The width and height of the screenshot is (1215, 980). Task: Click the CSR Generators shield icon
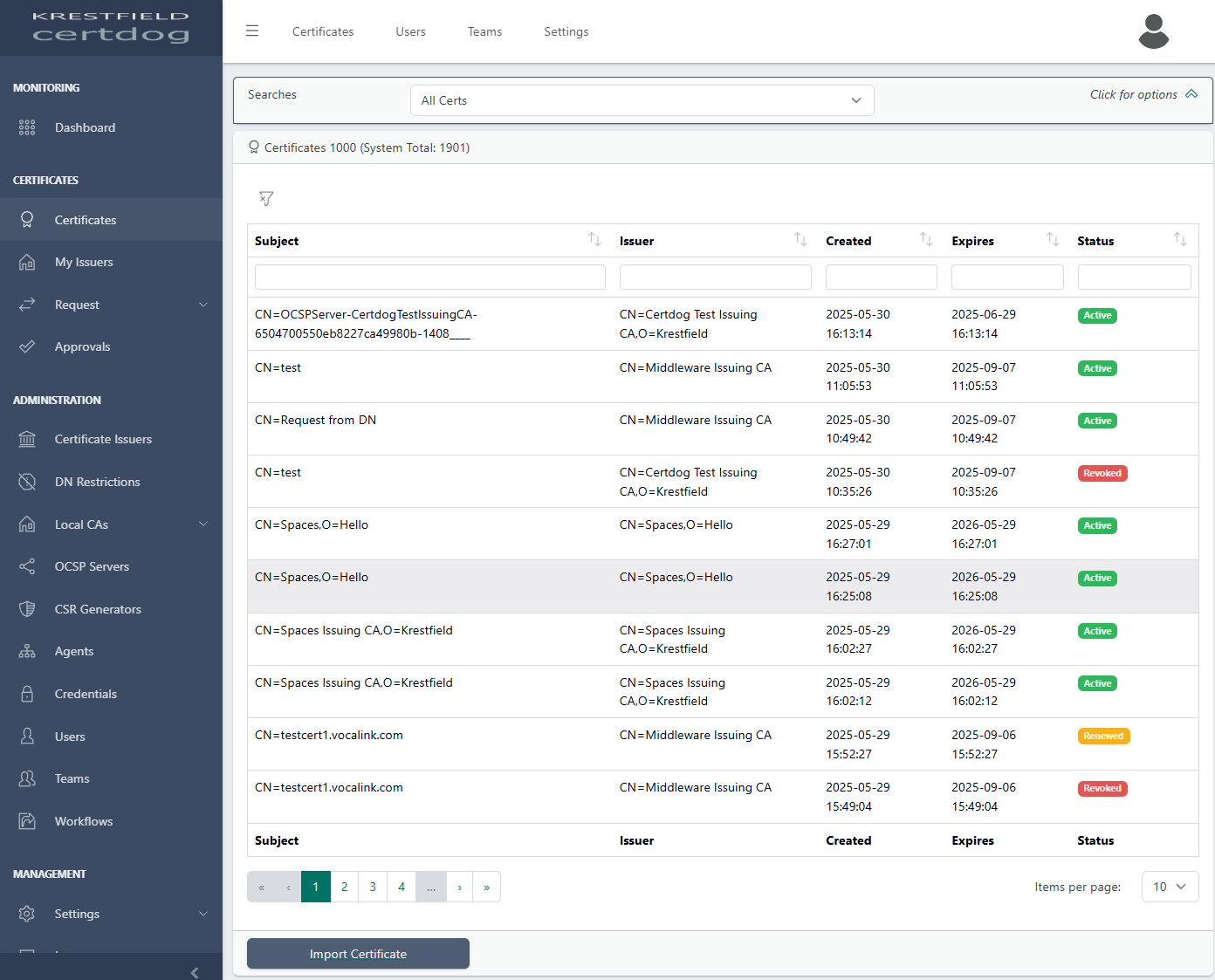click(x=27, y=609)
